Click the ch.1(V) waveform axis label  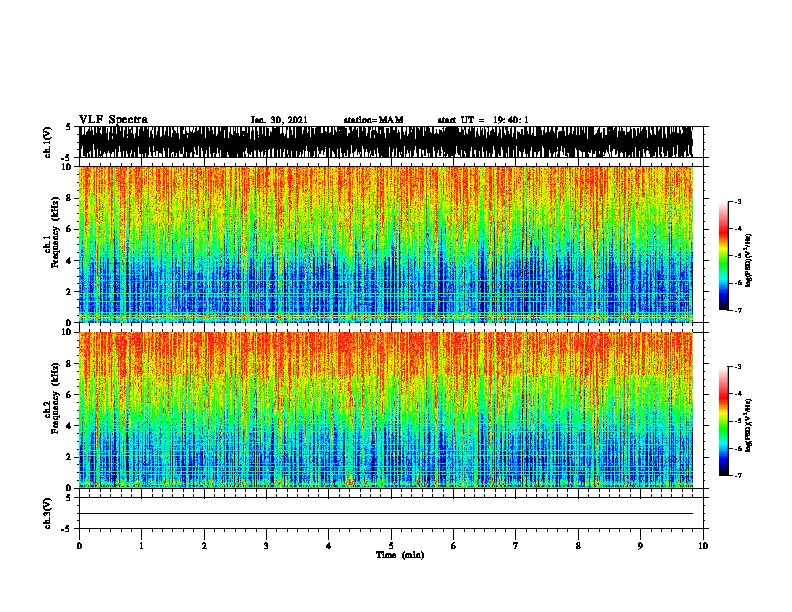(48, 142)
